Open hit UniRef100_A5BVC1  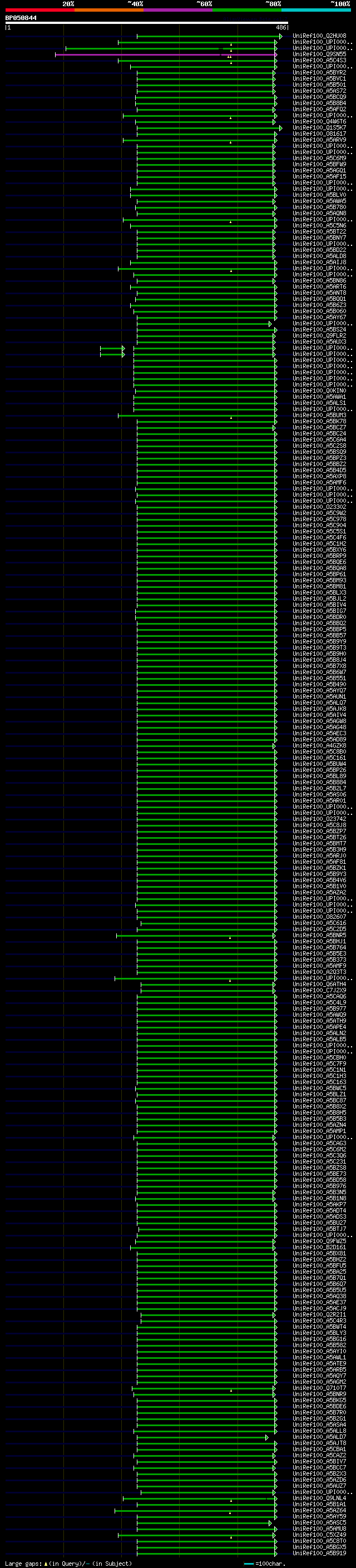[x=319, y=79]
